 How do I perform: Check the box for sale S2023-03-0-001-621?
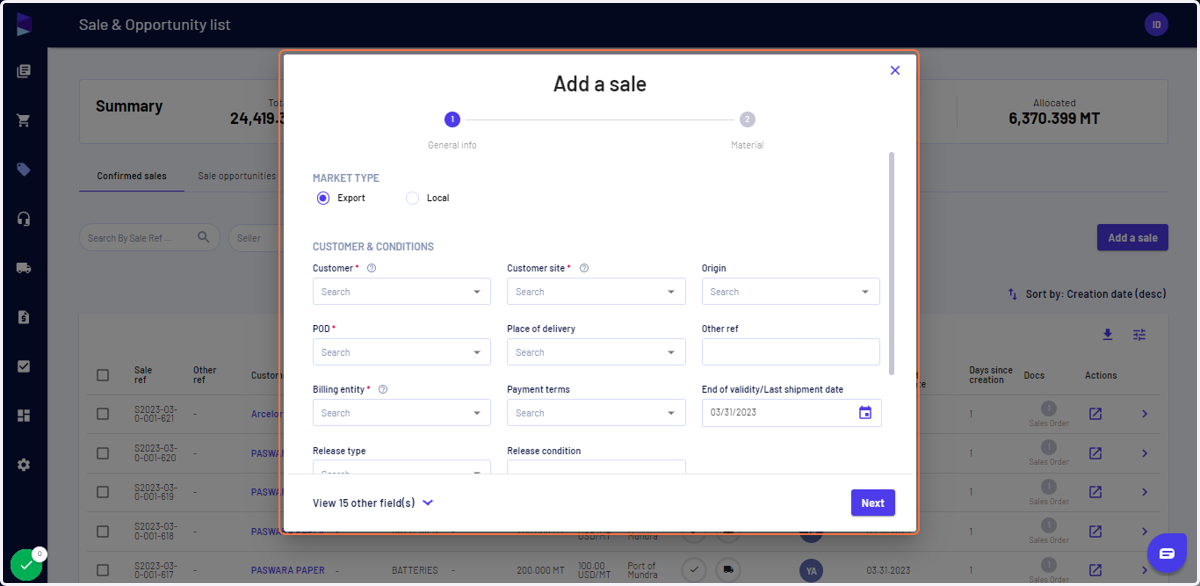pos(103,413)
